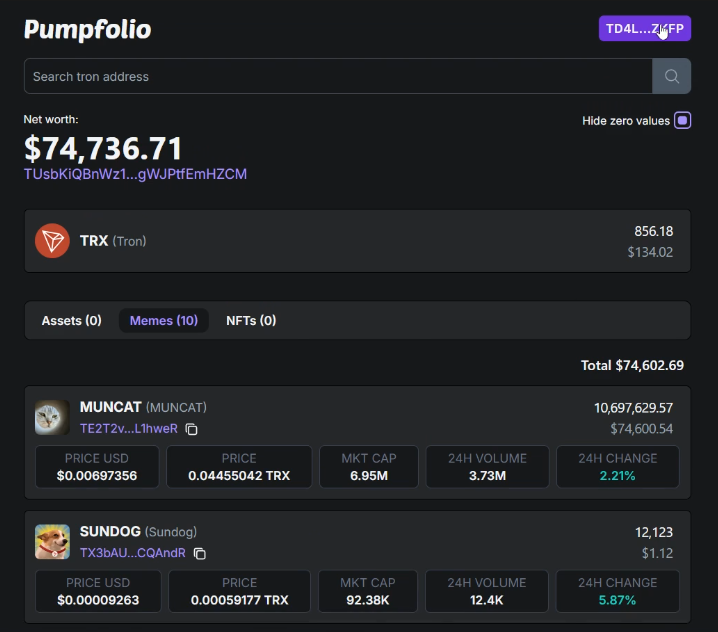This screenshot has width=718, height=632.
Task: Click SUNDOG balance 12,123
Action: (654, 532)
